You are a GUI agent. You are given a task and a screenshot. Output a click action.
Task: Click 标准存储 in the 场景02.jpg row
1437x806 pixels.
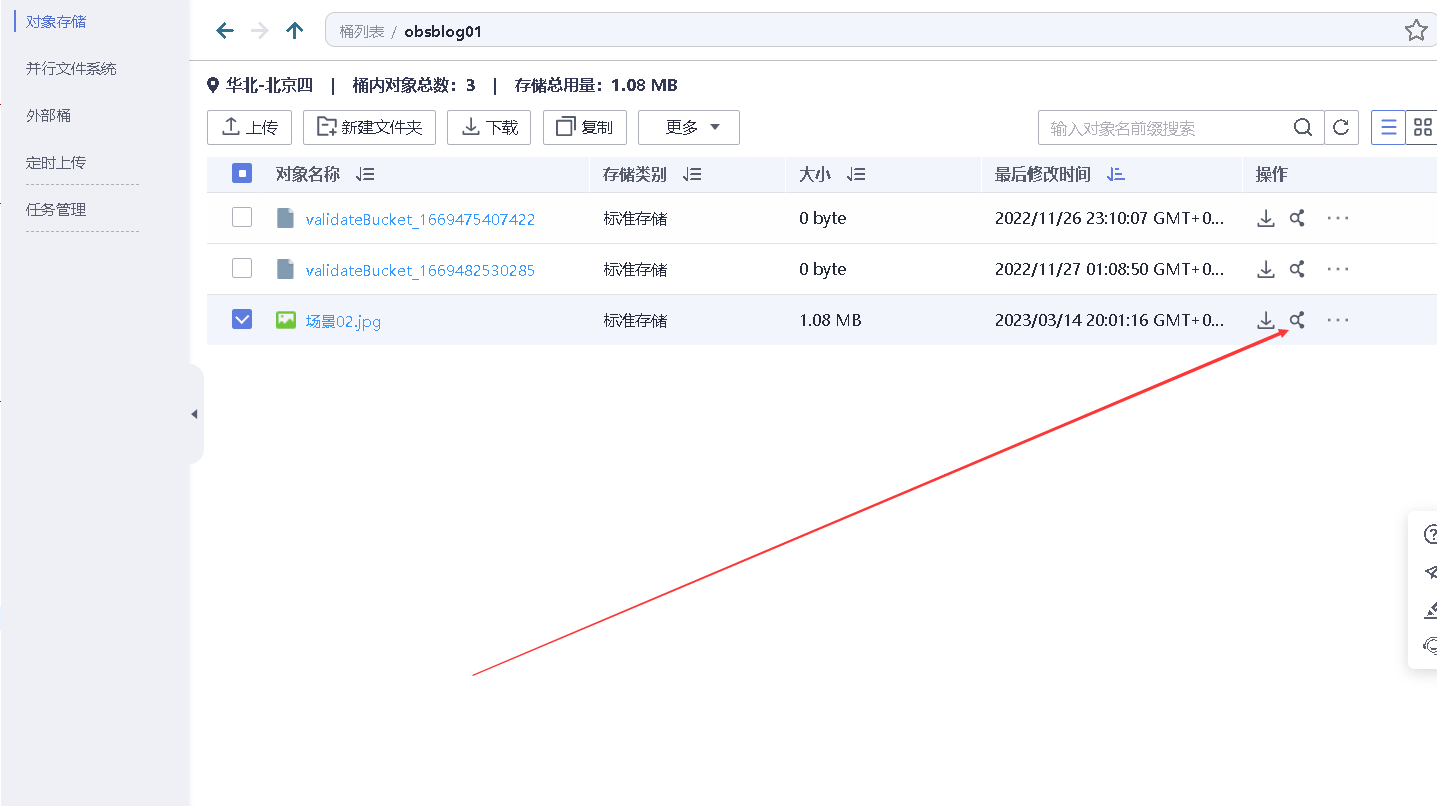tap(635, 320)
